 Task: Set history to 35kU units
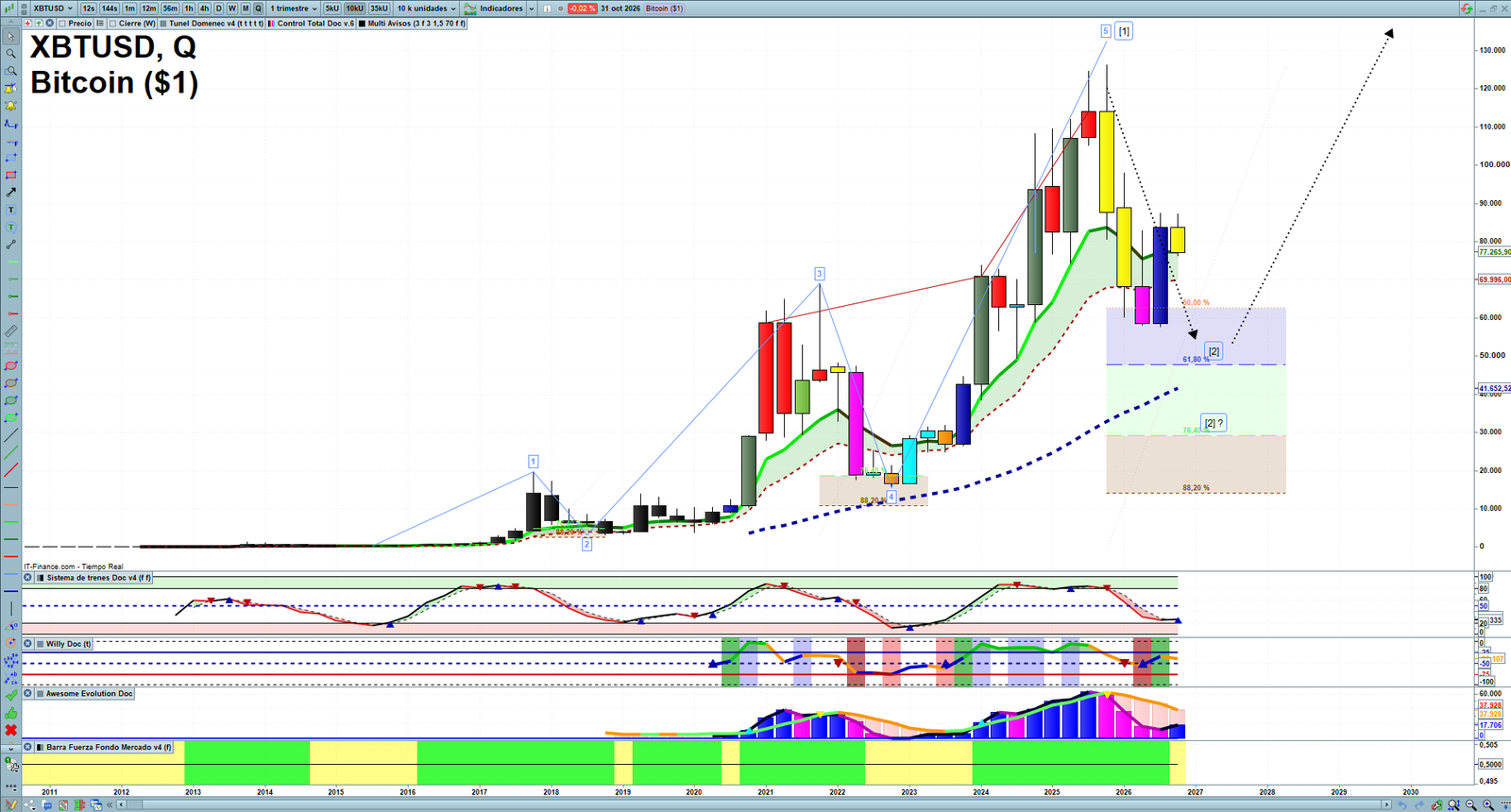pos(379,8)
